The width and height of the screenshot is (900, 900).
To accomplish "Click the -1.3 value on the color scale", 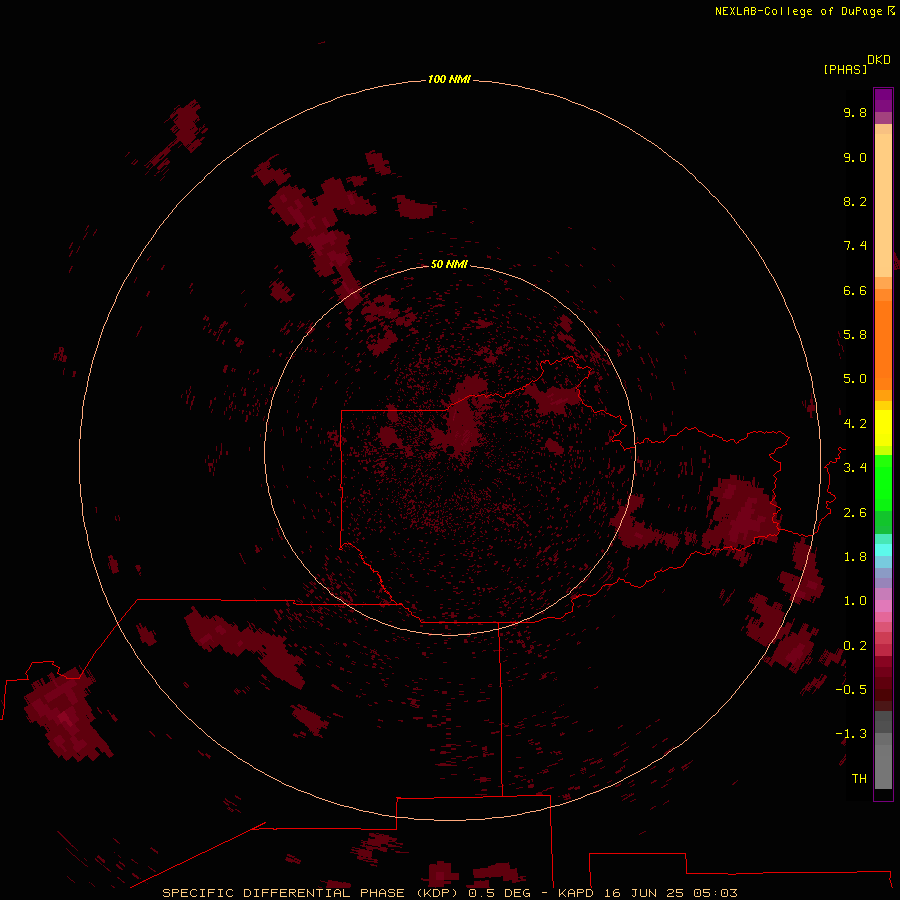I will coord(851,734).
